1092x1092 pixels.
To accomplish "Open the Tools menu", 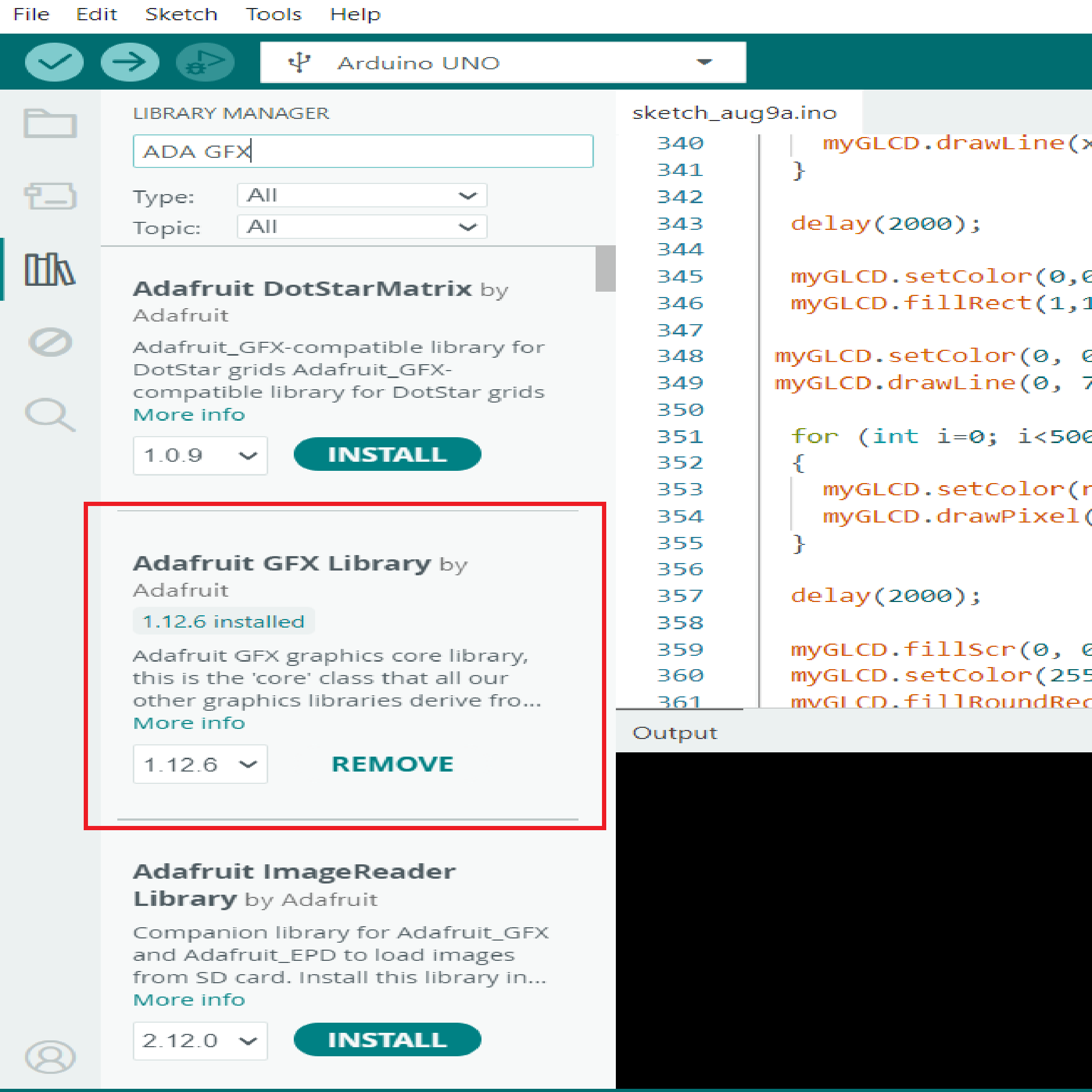I will coord(274,14).
